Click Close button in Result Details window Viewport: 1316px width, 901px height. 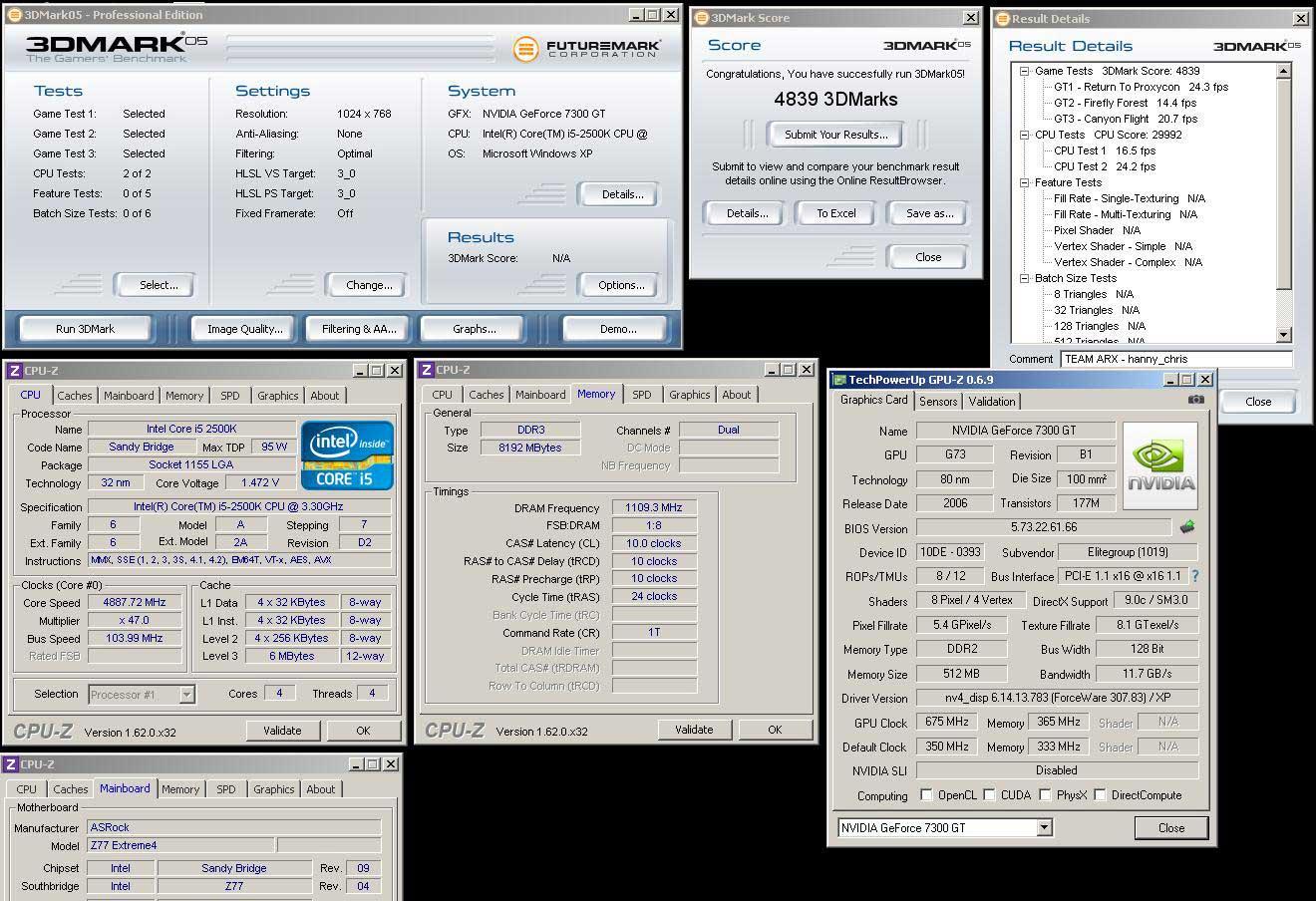point(1258,402)
